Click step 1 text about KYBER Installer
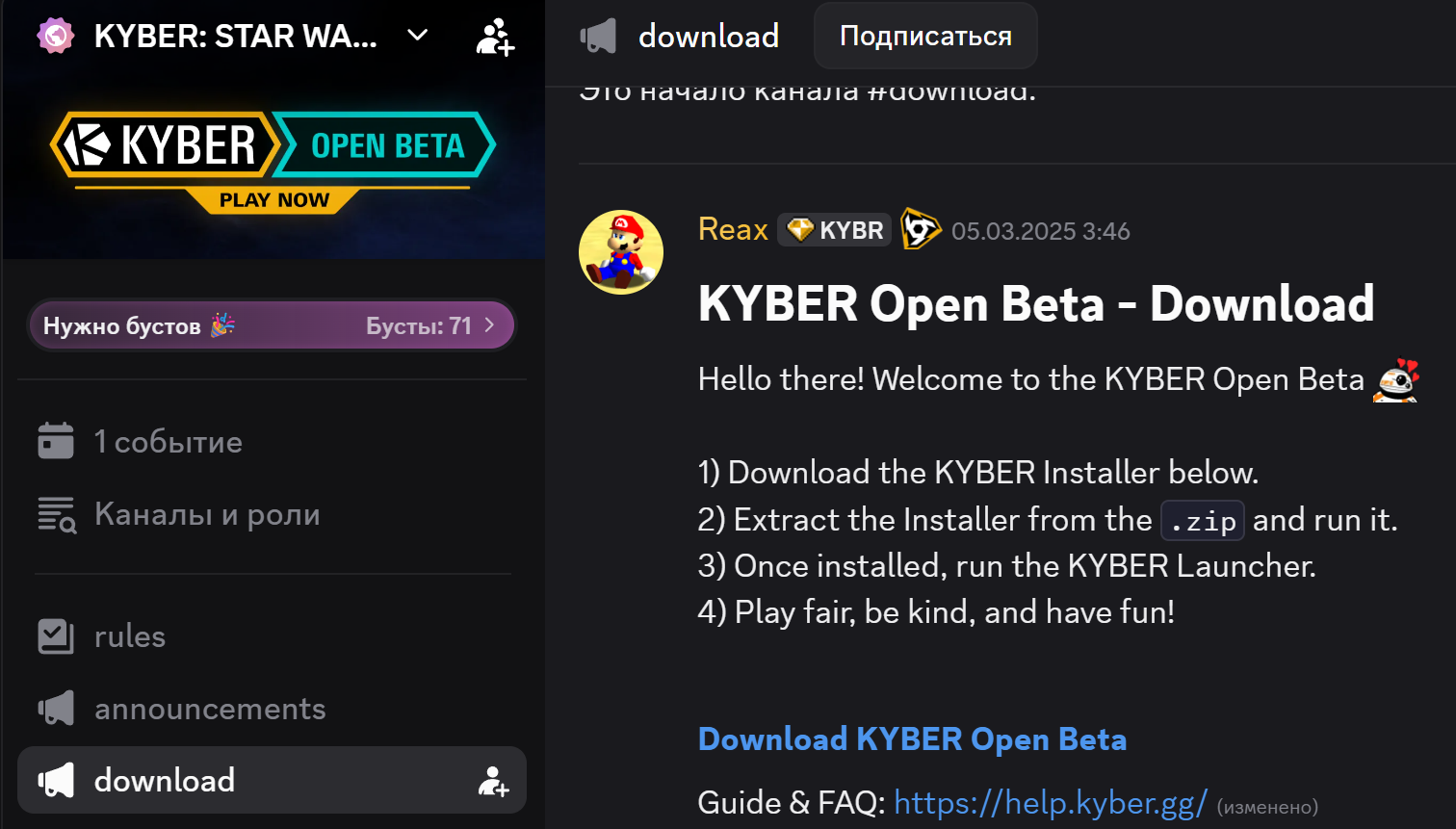This screenshot has width=1456, height=829. 978,473
